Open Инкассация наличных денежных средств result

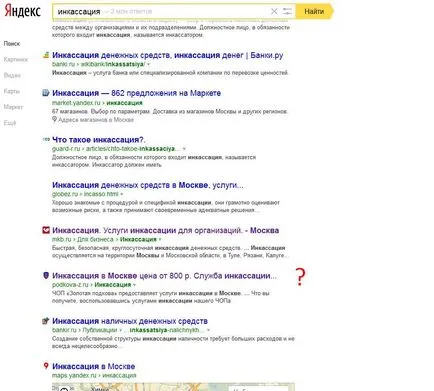[x=130, y=321]
